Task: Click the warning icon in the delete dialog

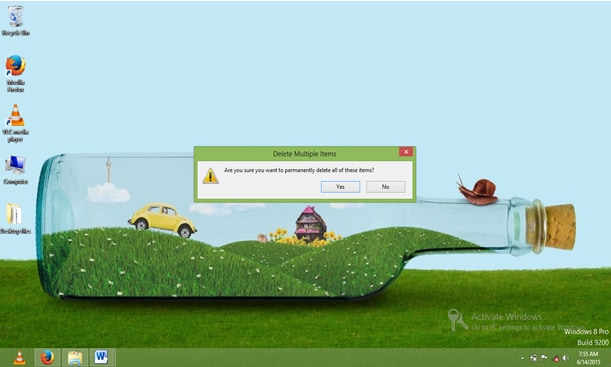Action: coord(210,176)
